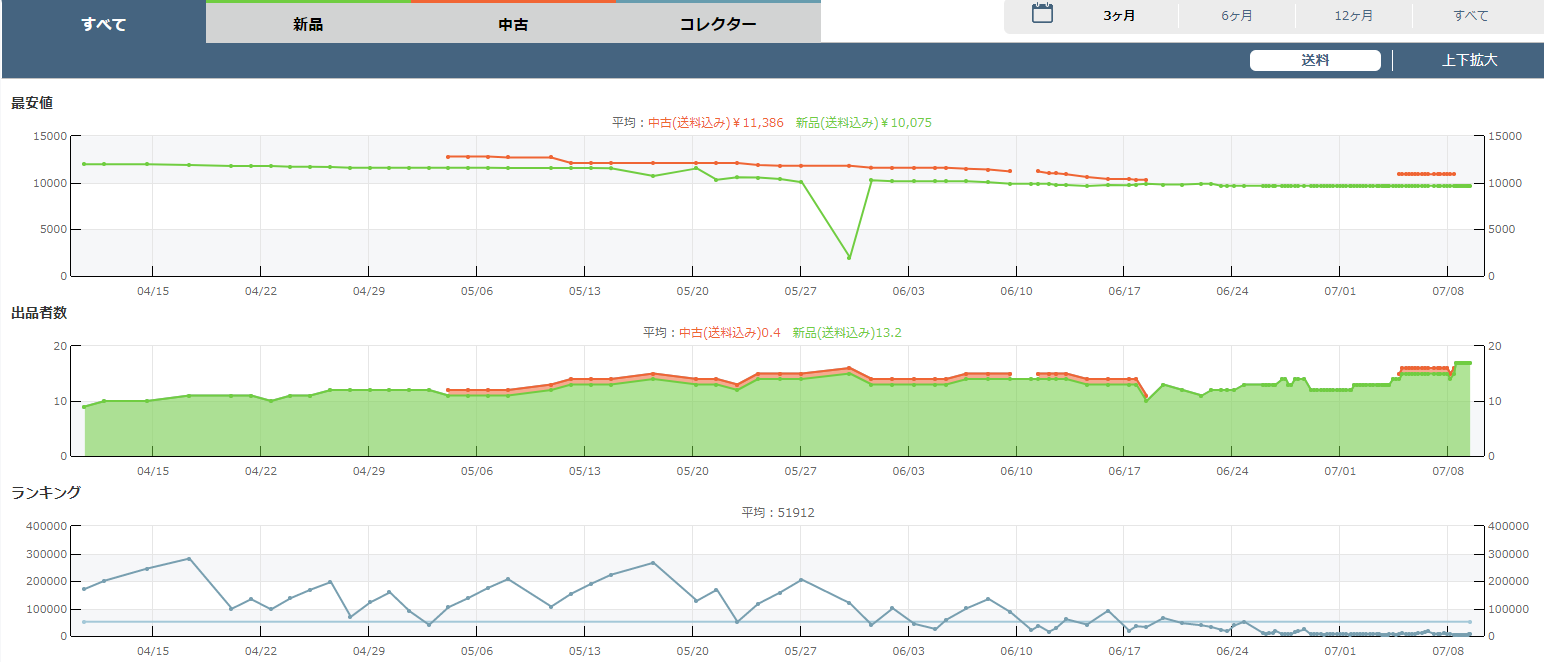Toggle the 送料 shipping switch
1544x662 pixels.
[x=1315, y=60]
